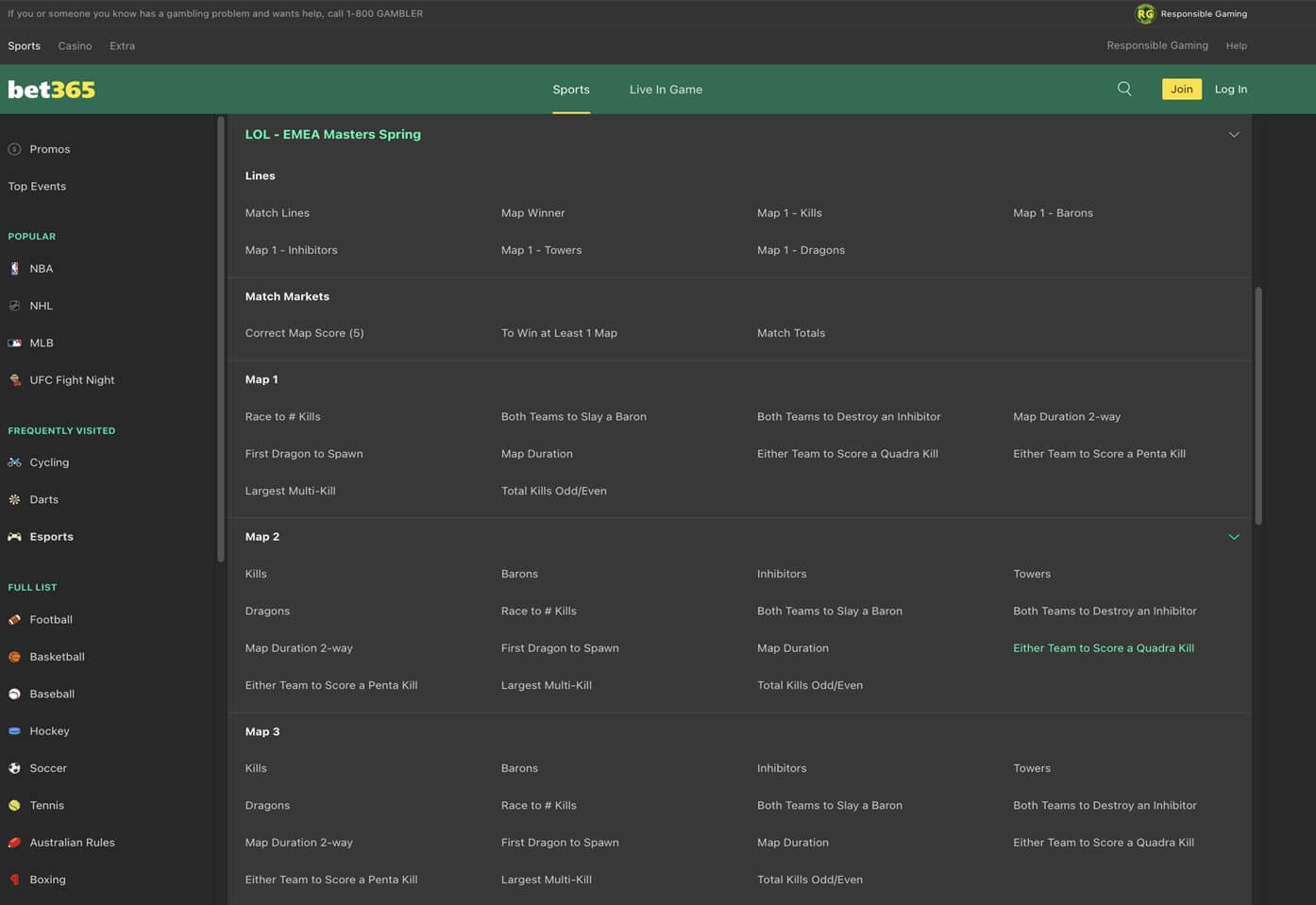The width and height of the screenshot is (1316, 905).
Task: Select Map 1 - Kills line
Action: point(789,213)
